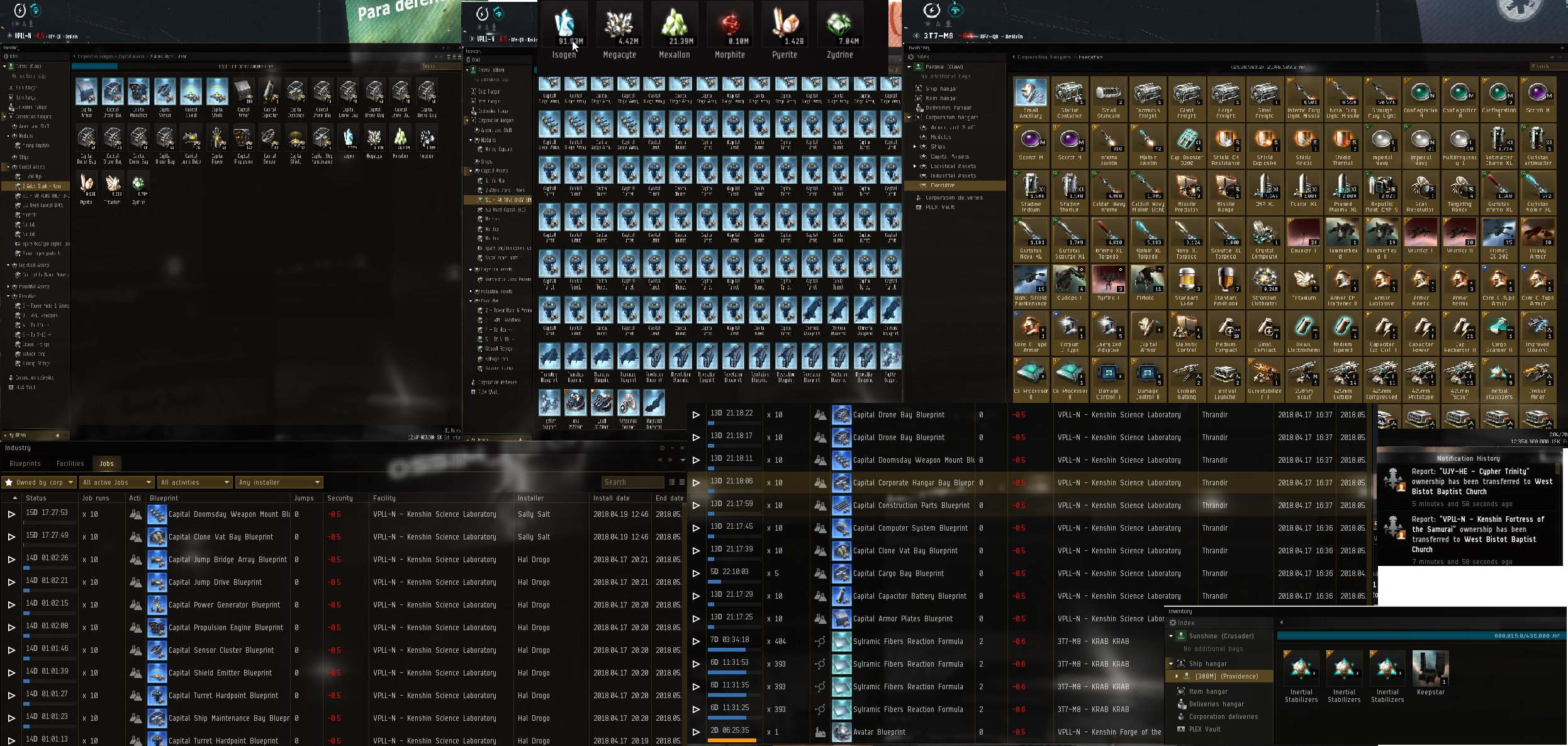
Task: Select the Isogen mineral icon
Action: click(x=564, y=25)
